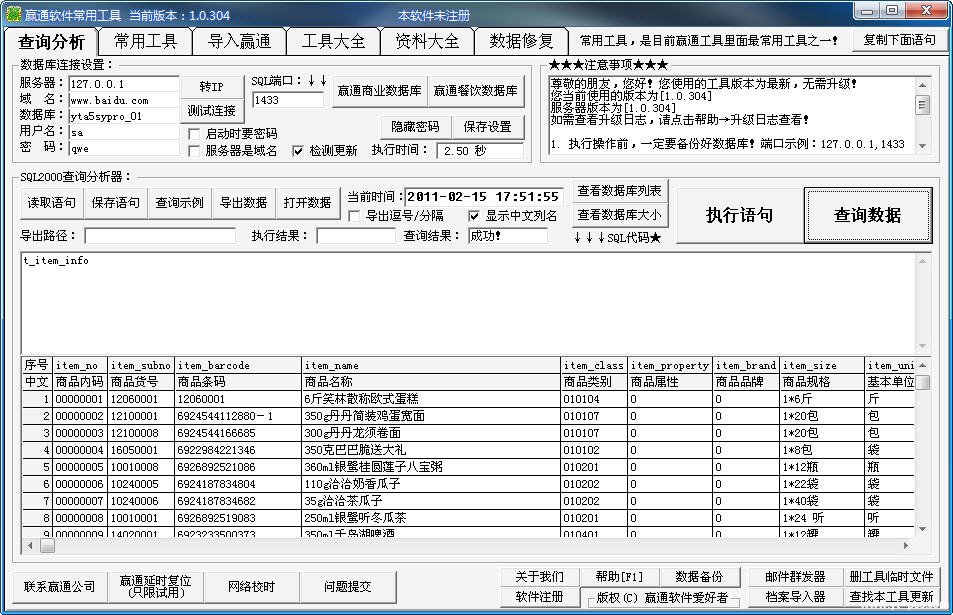
Task: Click the notes panel scroll up arrow
Action: click(x=923, y=85)
